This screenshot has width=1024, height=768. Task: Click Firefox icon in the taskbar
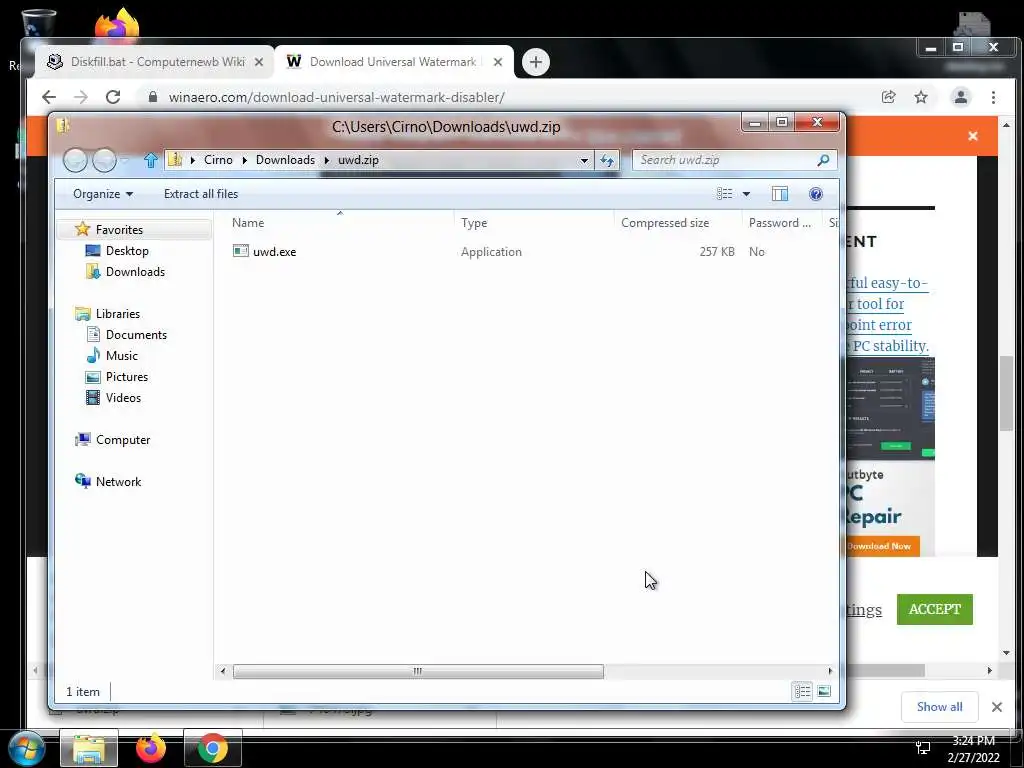pos(151,748)
